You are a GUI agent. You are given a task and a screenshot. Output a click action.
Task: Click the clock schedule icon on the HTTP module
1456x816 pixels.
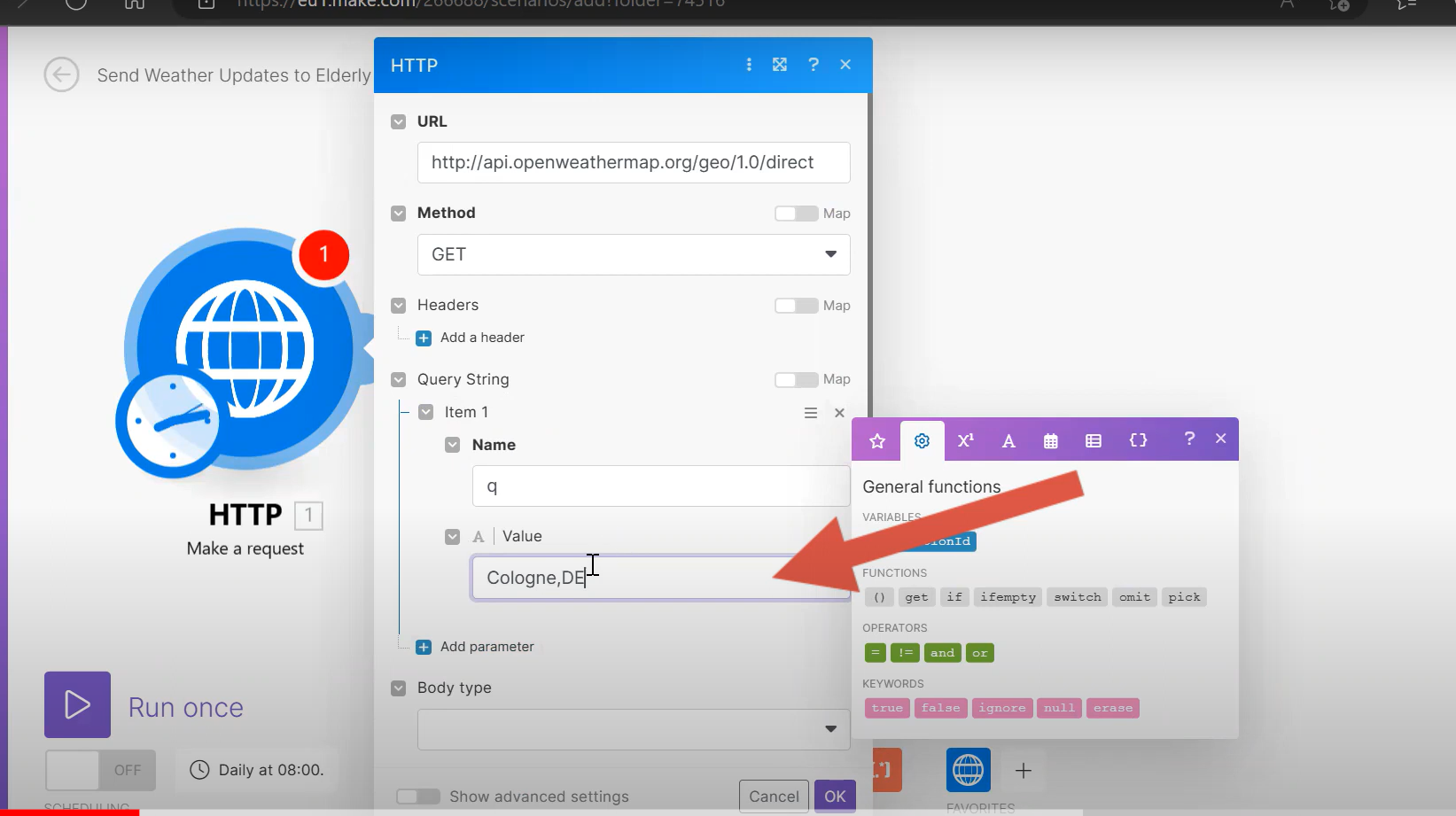click(x=173, y=422)
